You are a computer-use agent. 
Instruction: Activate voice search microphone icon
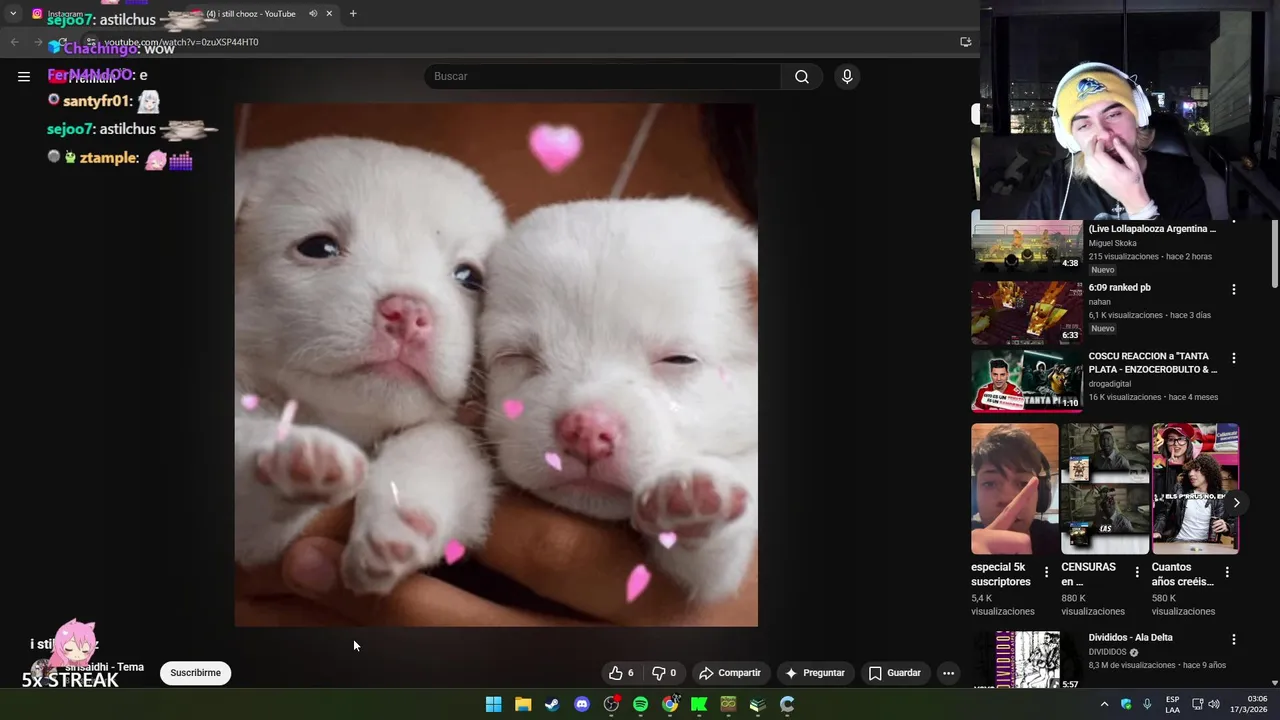pyautogui.click(x=847, y=77)
